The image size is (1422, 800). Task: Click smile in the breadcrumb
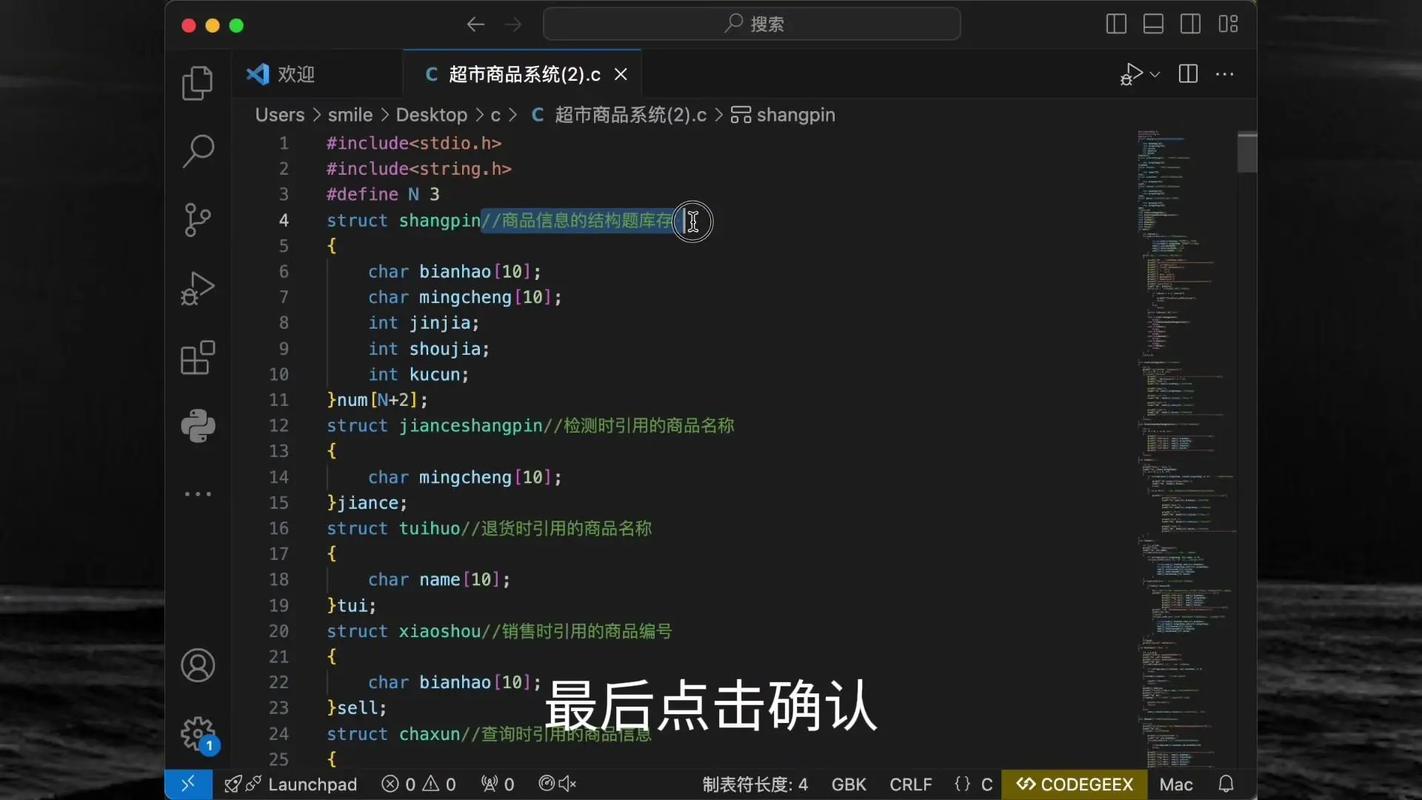pyautogui.click(x=350, y=115)
